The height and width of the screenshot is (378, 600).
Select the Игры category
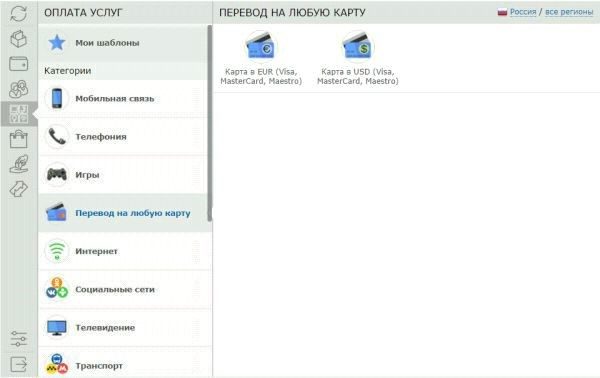point(123,175)
